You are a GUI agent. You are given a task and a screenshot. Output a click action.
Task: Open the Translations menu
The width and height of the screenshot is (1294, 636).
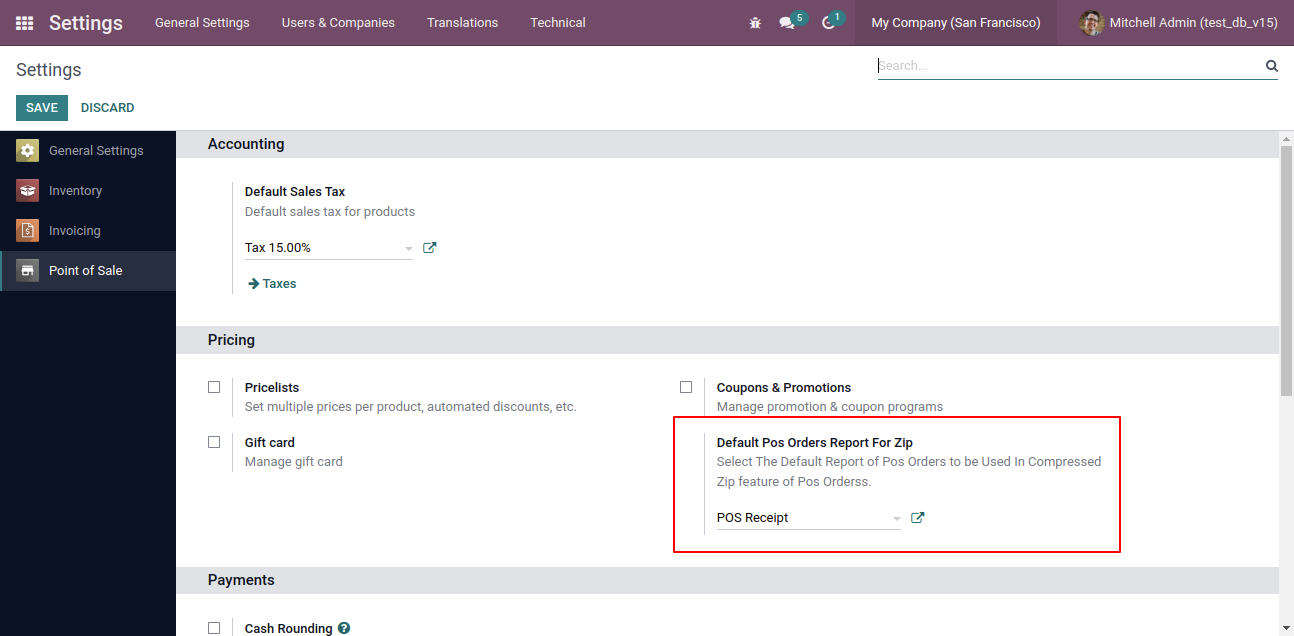[462, 22]
